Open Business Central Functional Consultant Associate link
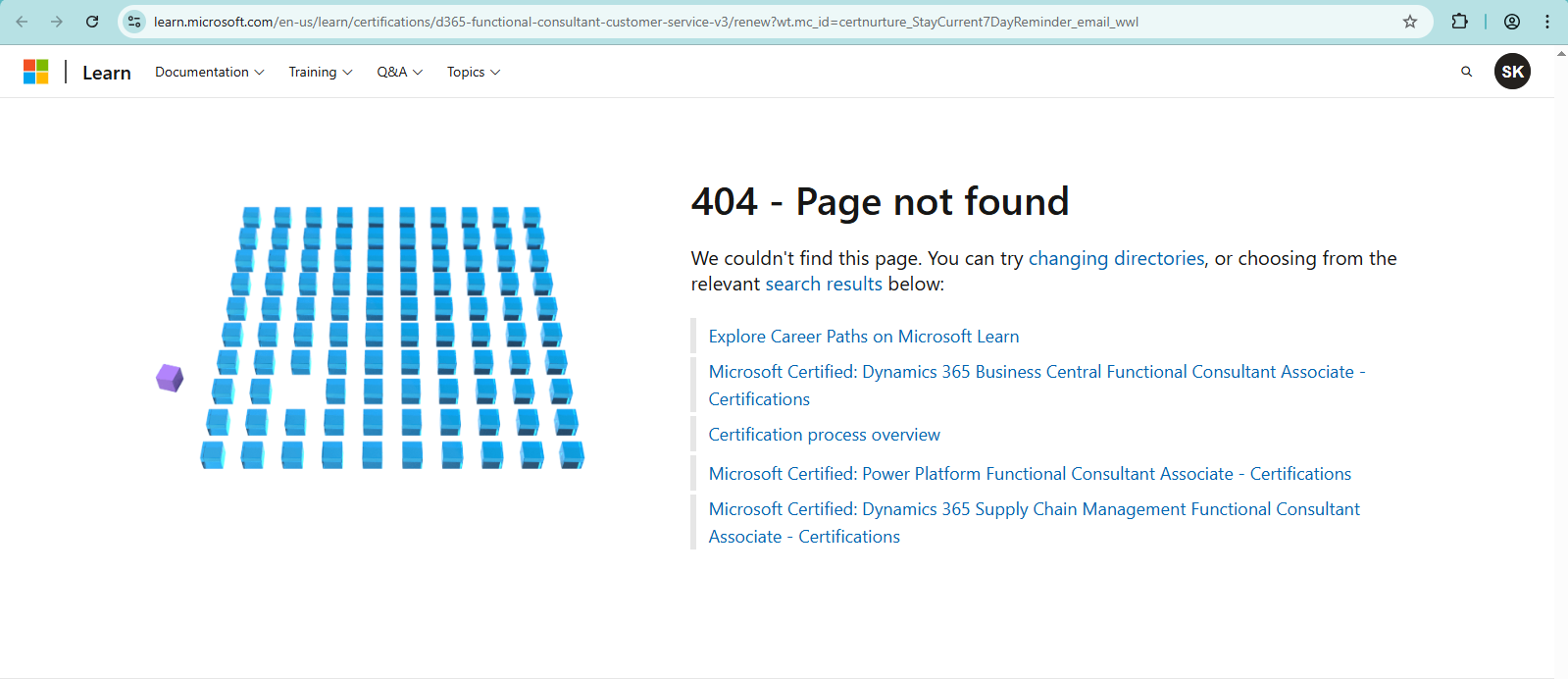 coord(1037,386)
